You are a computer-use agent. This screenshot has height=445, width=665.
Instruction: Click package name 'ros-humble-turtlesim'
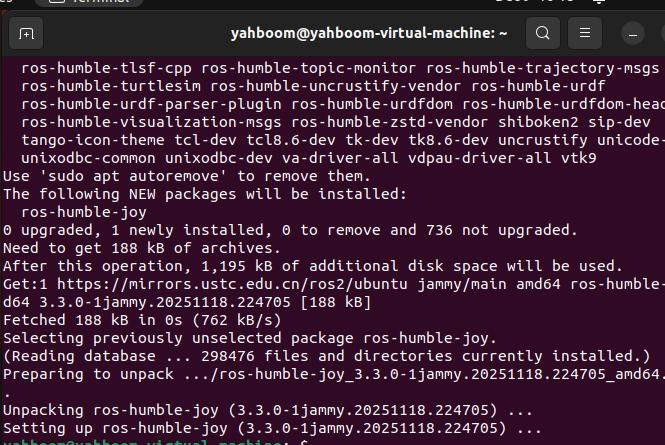(x=111, y=86)
